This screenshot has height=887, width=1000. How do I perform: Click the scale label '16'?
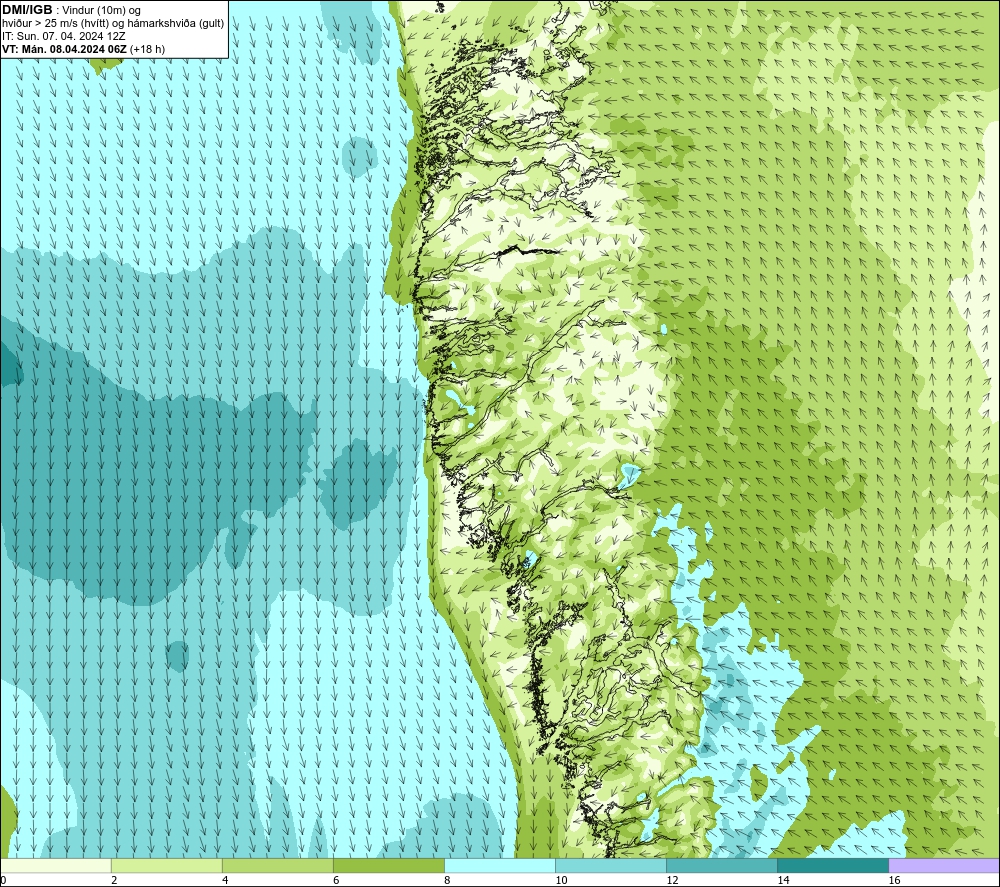point(894,881)
